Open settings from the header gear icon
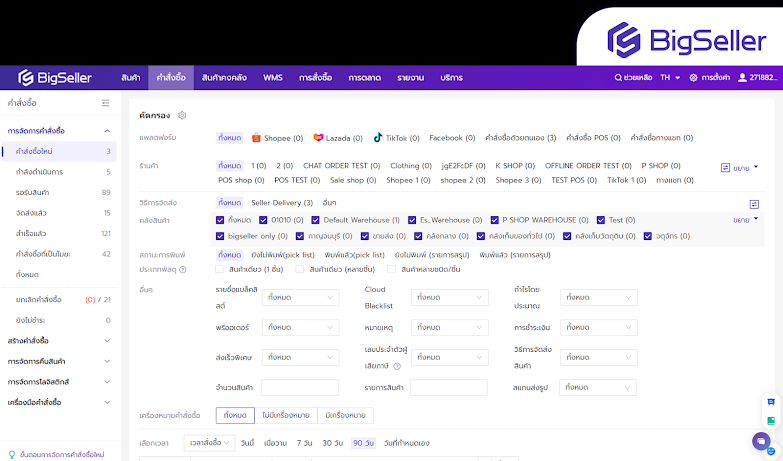Image resolution: width=783 pixels, height=461 pixels. tap(693, 77)
